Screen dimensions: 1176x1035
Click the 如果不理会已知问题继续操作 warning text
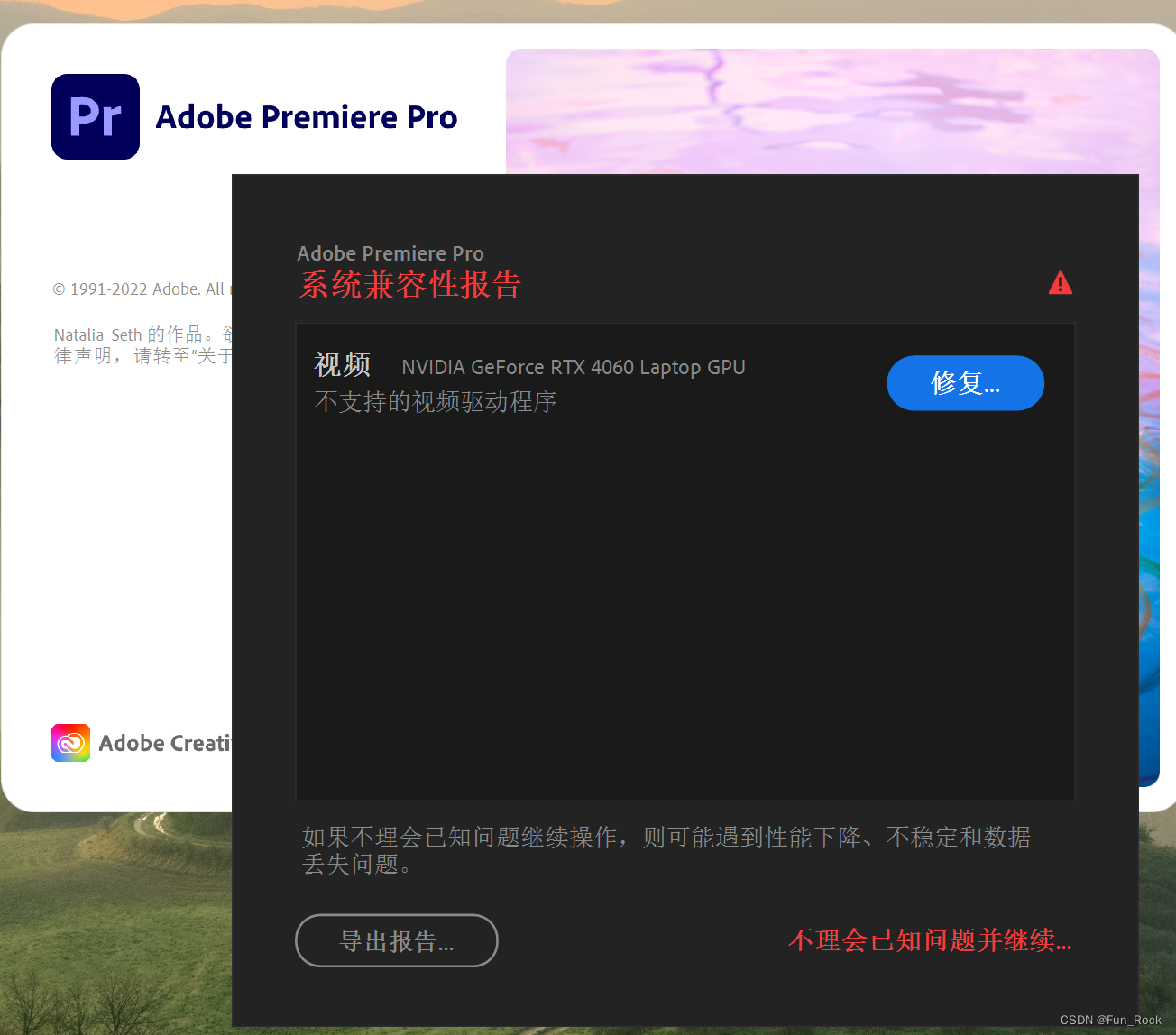tap(666, 850)
